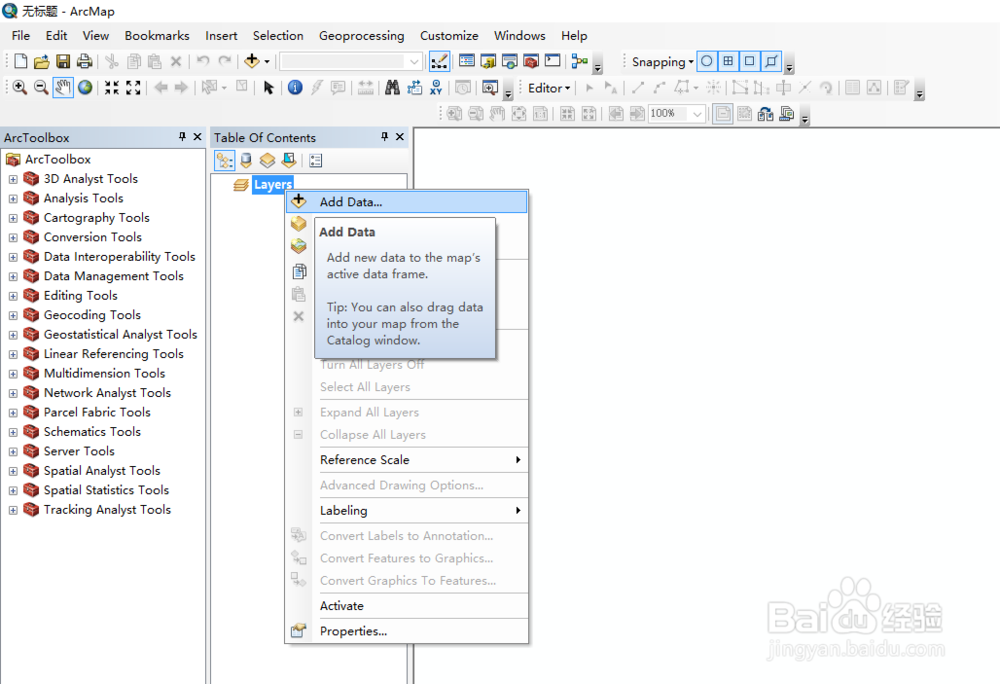Select the Identify tool
Image resolution: width=1000 pixels, height=684 pixels.
click(295, 87)
